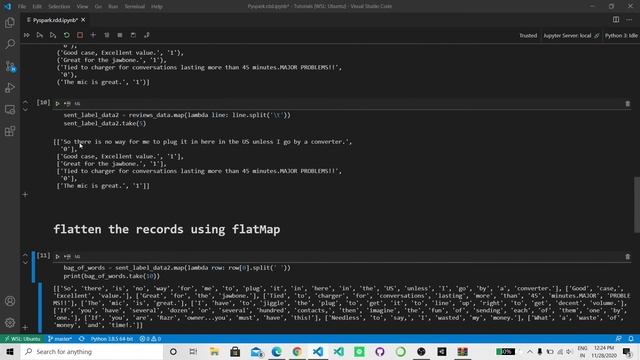Click the Windows search box
This screenshot has height=360, width=640.
click(x=92, y=352)
